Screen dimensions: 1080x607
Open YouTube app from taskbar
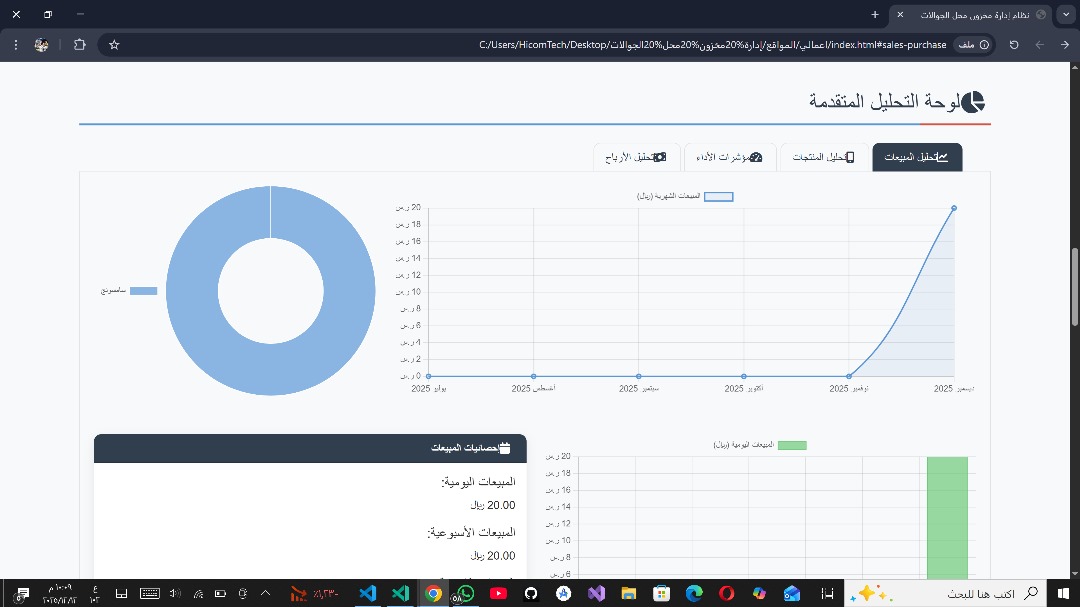pyautogui.click(x=498, y=593)
